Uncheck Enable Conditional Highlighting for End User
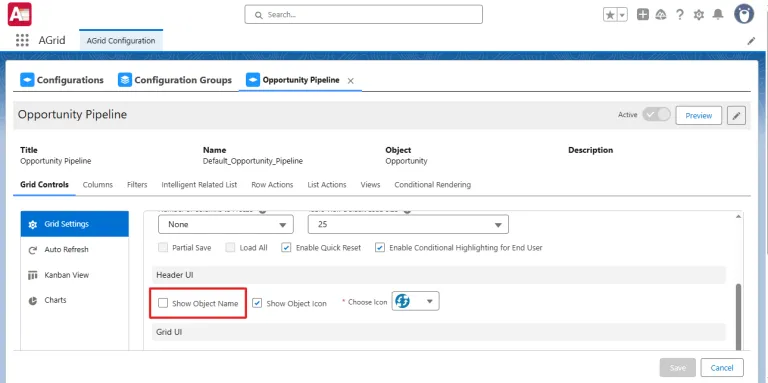Screen dimensions: 768x383 click(x=380, y=248)
